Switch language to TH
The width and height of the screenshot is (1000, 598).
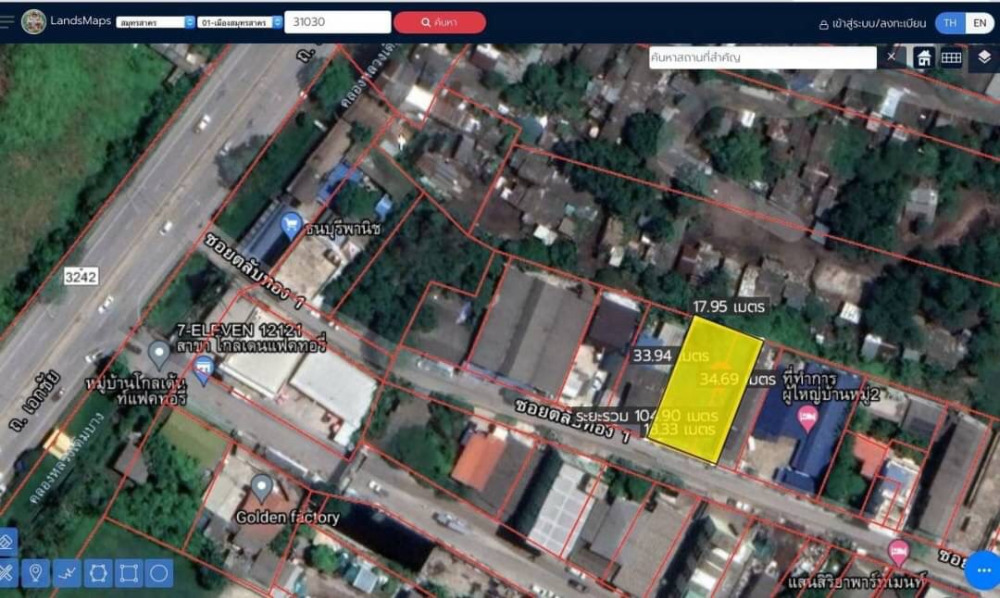950,23
